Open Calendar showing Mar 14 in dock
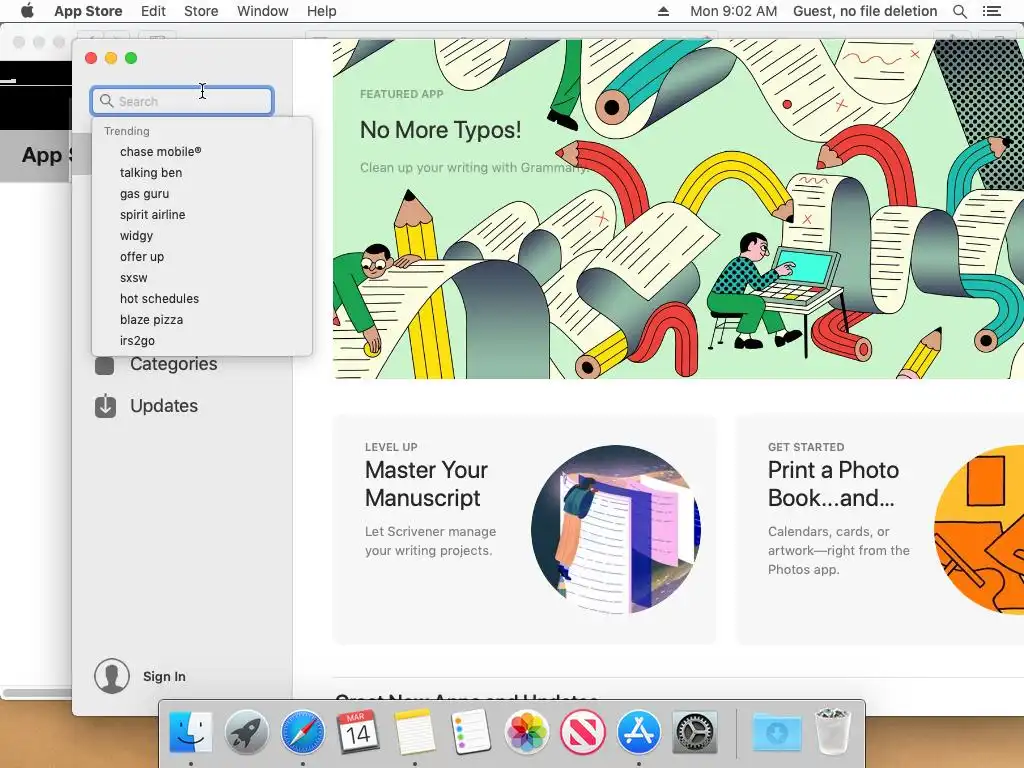Image resolution: width=1024 pixels, height=768 pixels. pyautogui.click(x=358, y=732)
